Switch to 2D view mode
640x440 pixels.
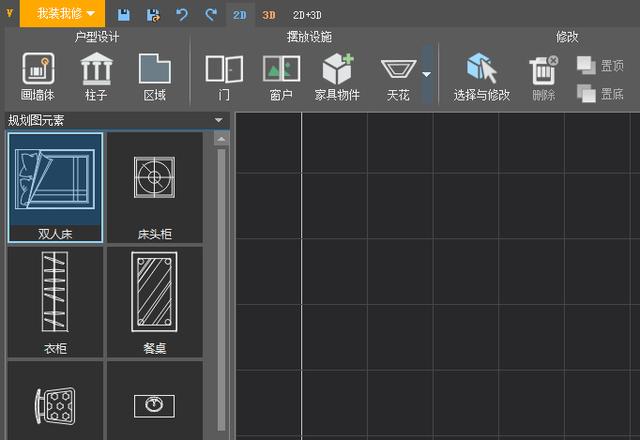[x=240, y=14]
